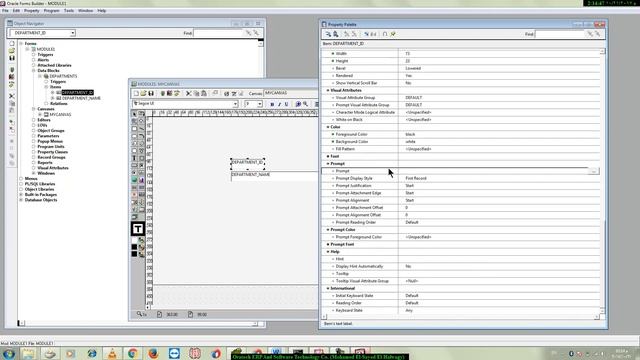
Task: Select MYCANVAS in the Object Navigator
Action: (x=60, y=115)
